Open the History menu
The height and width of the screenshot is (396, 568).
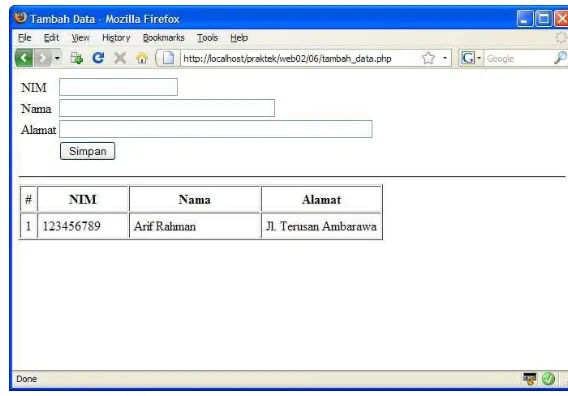point(116,38)
